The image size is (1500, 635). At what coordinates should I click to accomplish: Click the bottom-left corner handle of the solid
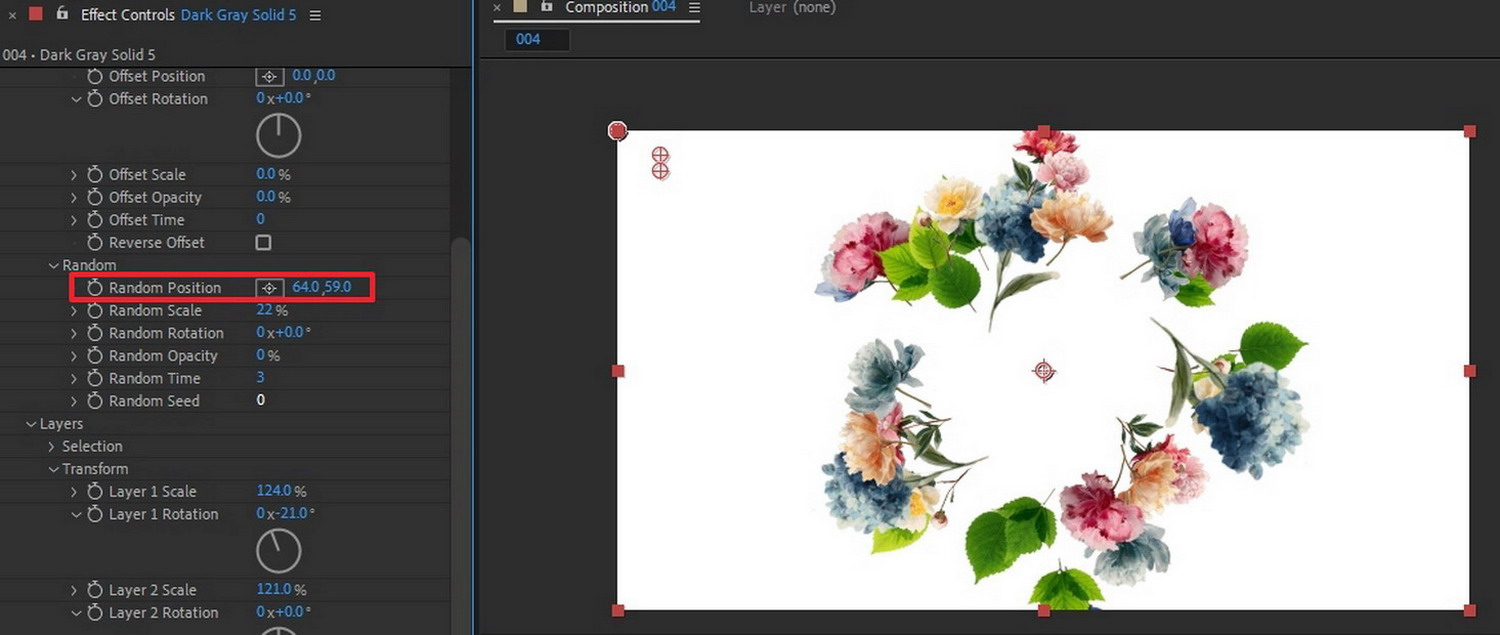[618, 610]
